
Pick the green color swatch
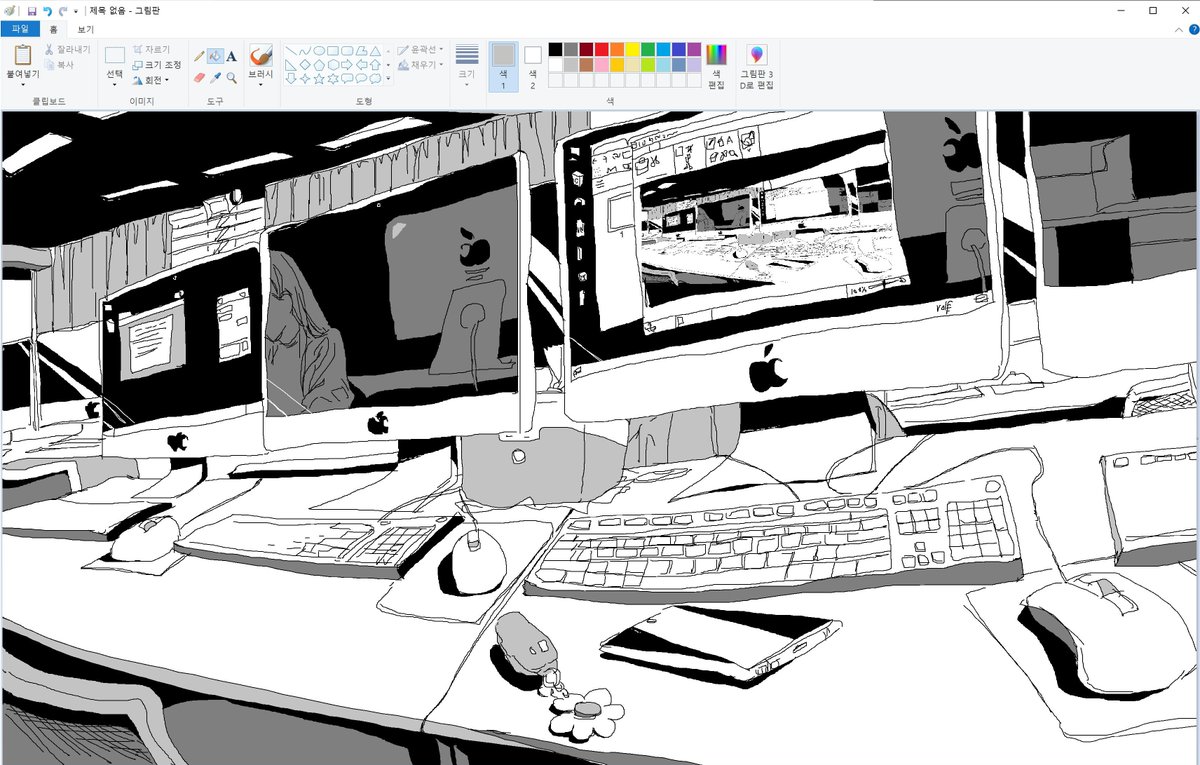649,49
